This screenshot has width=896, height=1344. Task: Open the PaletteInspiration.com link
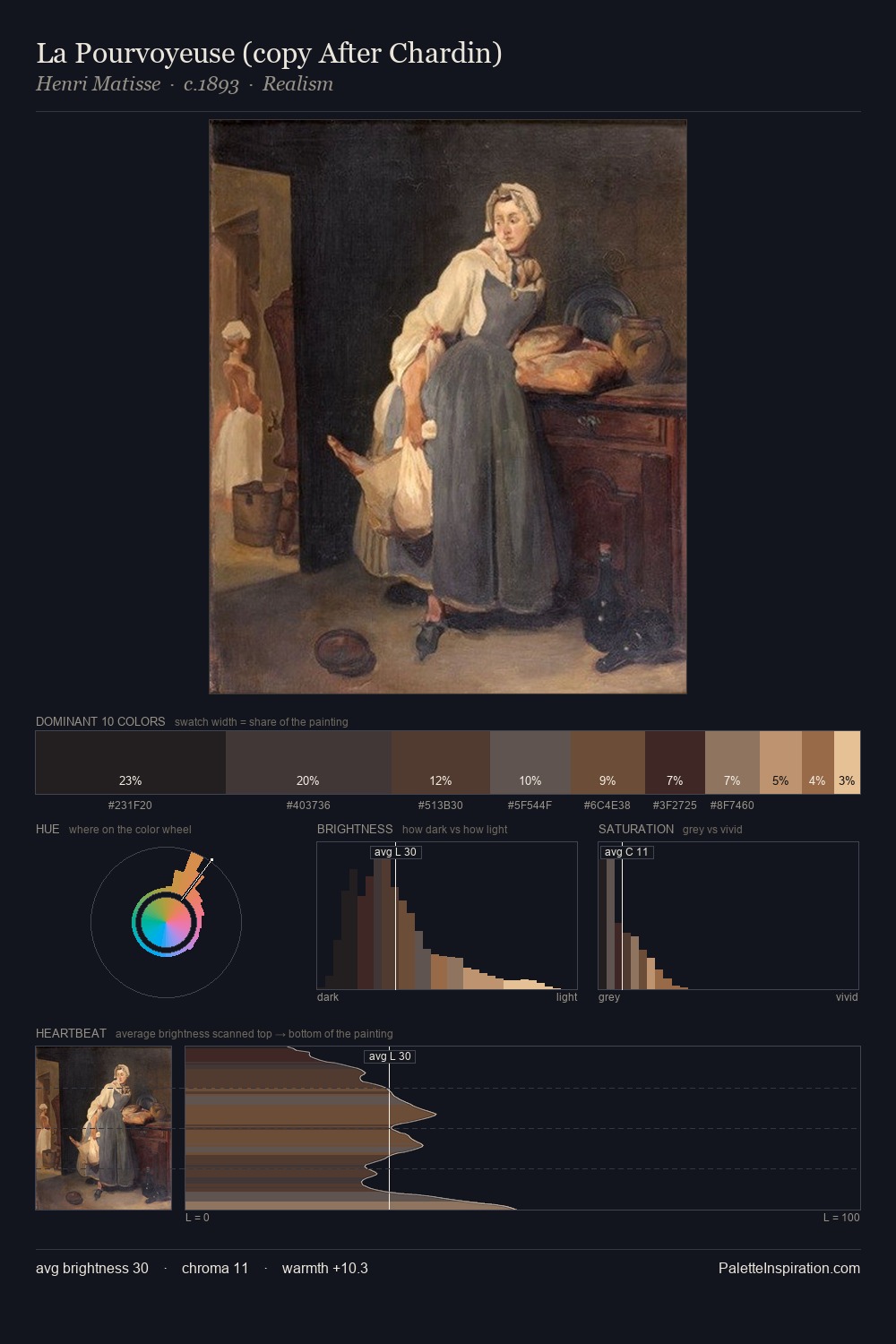click(789, 1268)
